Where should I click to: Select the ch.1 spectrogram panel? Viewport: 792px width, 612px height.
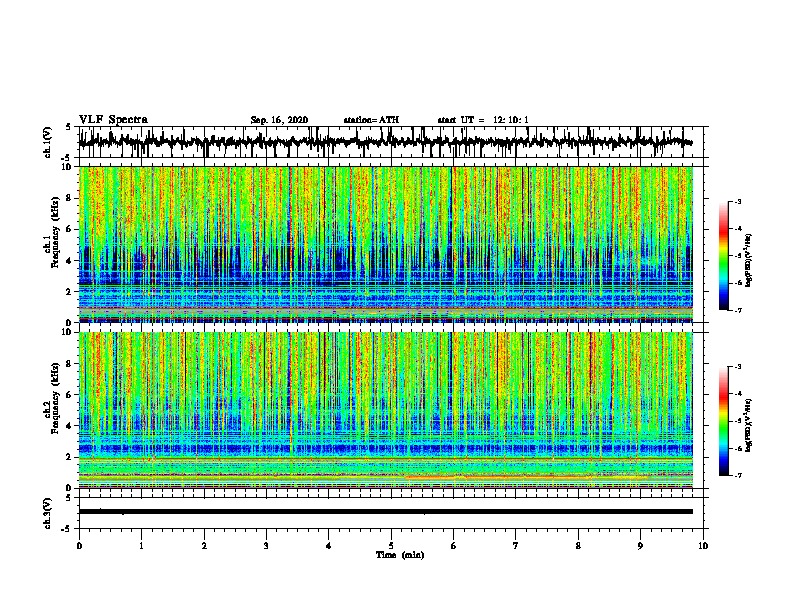(386, 244)
